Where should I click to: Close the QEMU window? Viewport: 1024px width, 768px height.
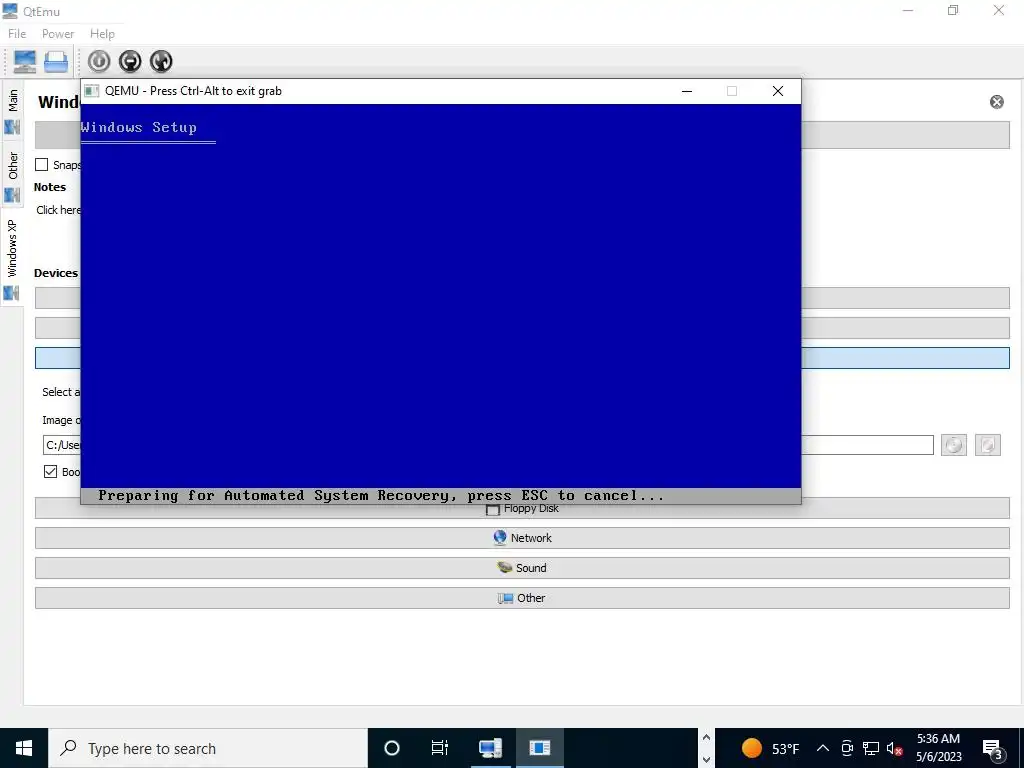pos(778,91)
